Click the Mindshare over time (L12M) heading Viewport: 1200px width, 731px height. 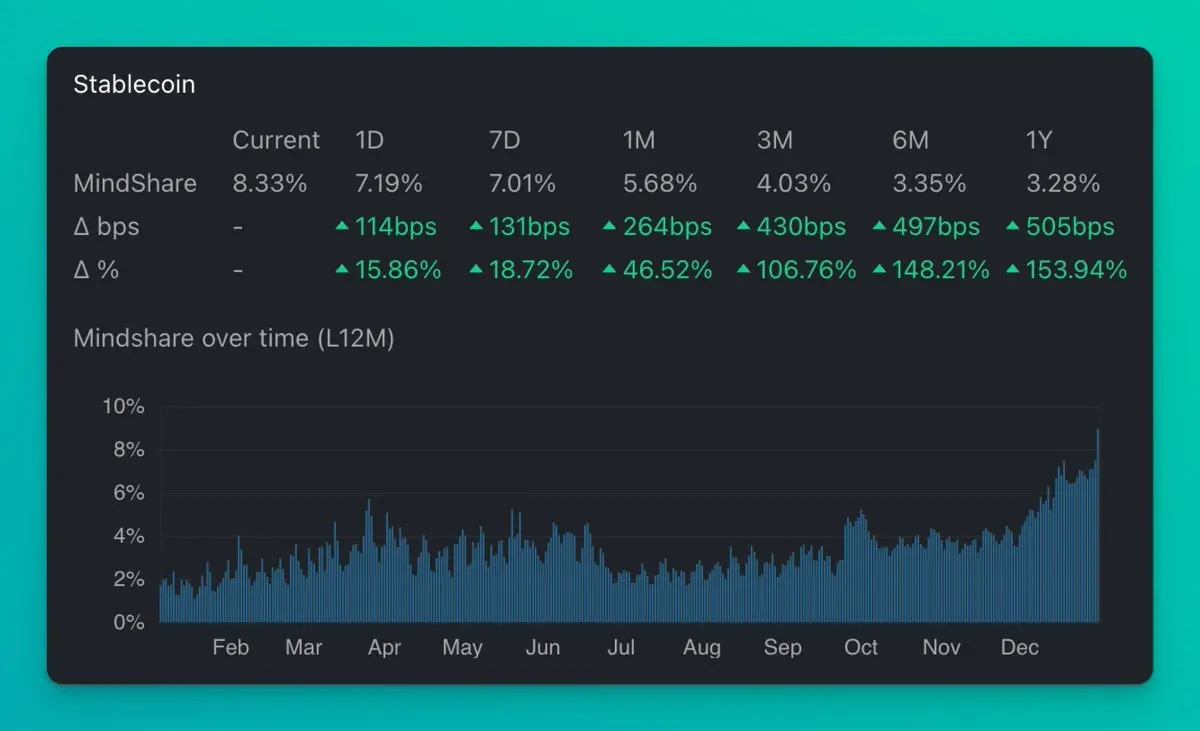[x=234, y=339]
